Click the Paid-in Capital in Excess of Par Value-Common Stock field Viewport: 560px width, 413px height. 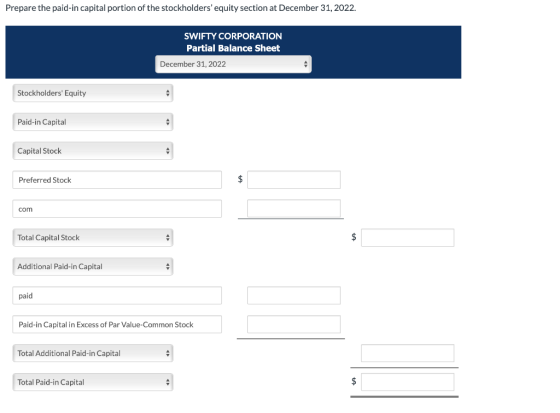coord(117,325)
